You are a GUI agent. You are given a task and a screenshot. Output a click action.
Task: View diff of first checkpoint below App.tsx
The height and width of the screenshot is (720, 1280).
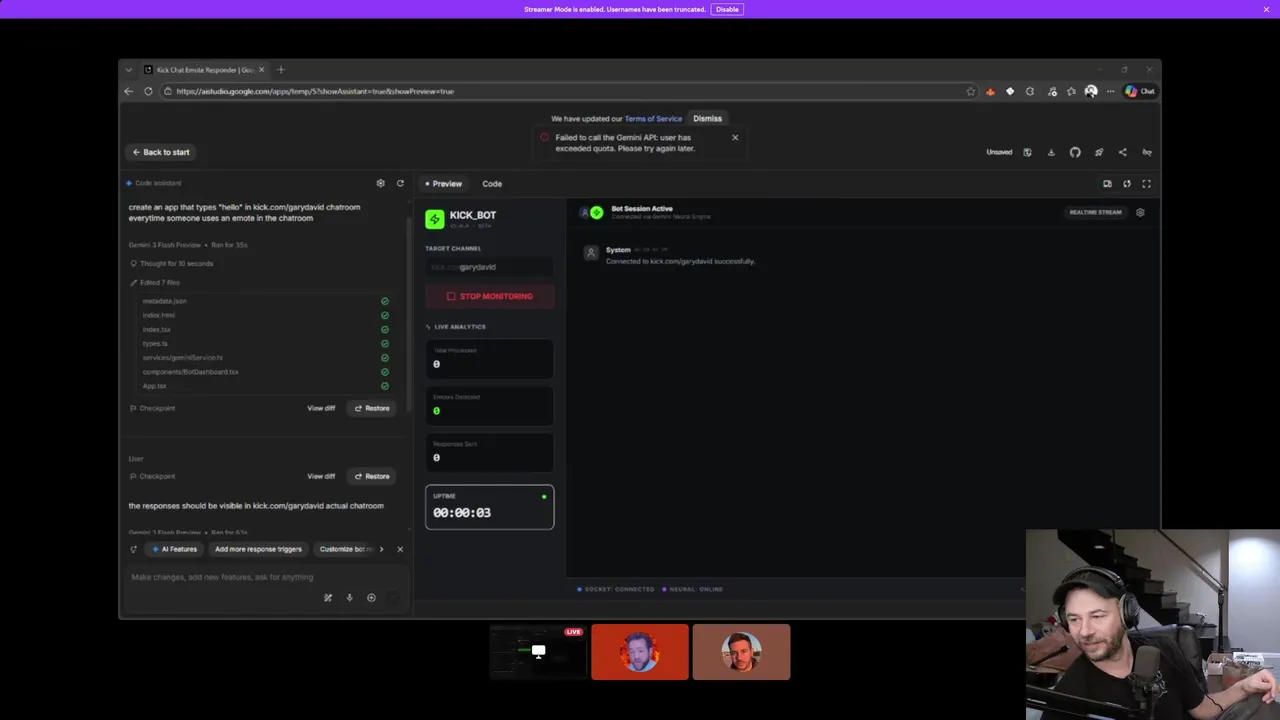pyautogui.click(x=321, y=408)
